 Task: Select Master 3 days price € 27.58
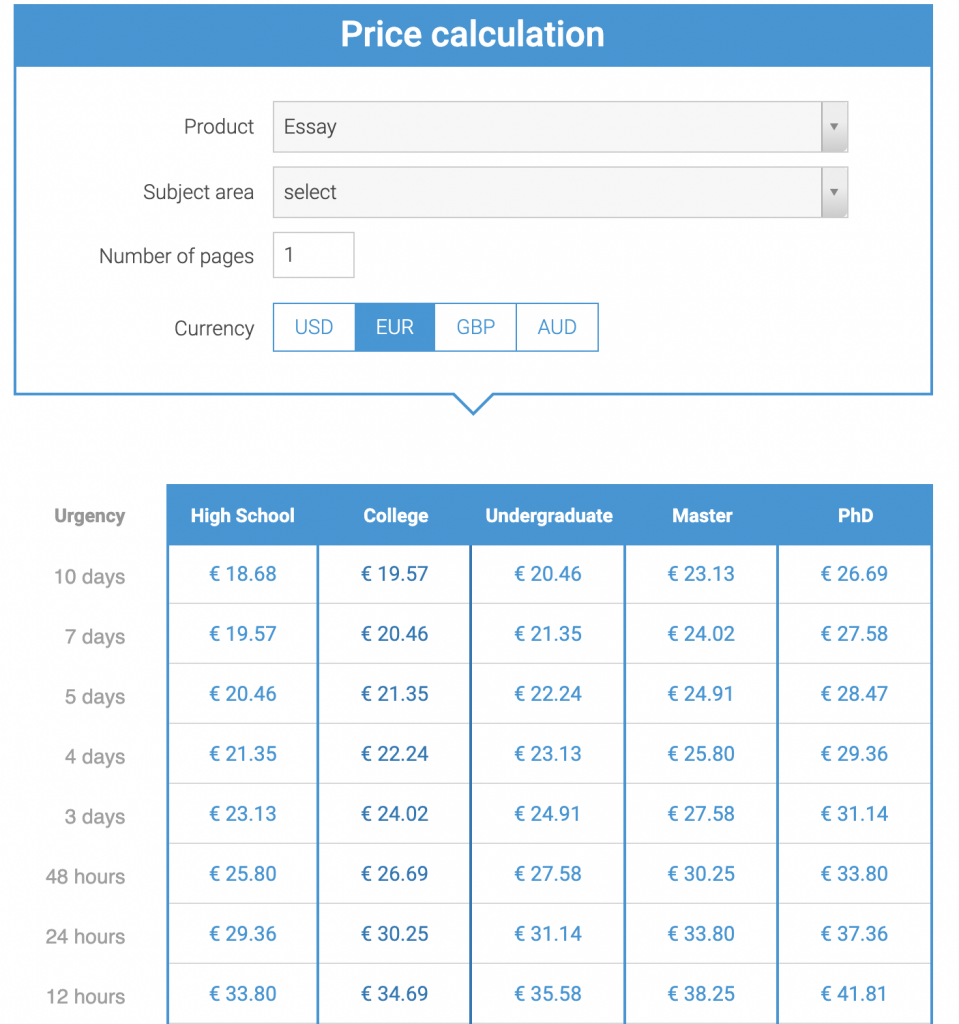[701, 814]
